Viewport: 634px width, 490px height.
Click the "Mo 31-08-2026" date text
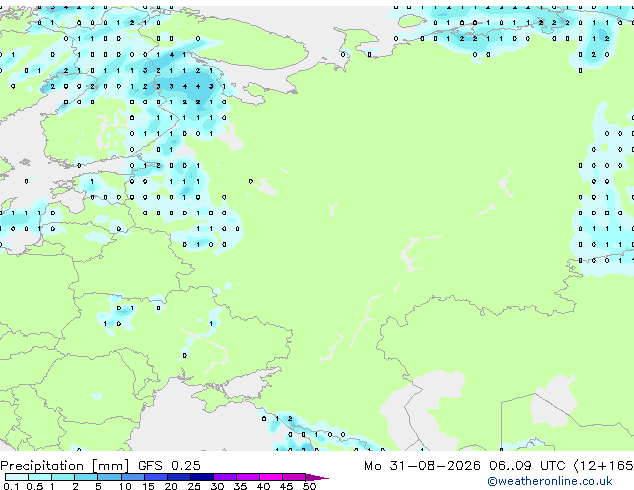pyautogui.click(x=422, y=466)
